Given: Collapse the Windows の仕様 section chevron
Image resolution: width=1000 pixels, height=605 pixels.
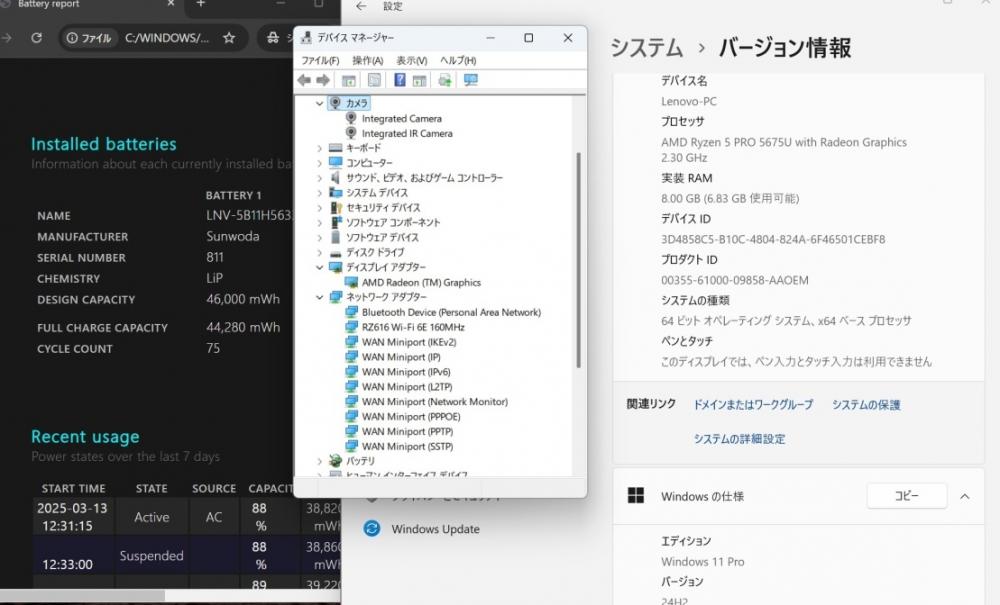Looking at the screenshot, I should point(965,496).
